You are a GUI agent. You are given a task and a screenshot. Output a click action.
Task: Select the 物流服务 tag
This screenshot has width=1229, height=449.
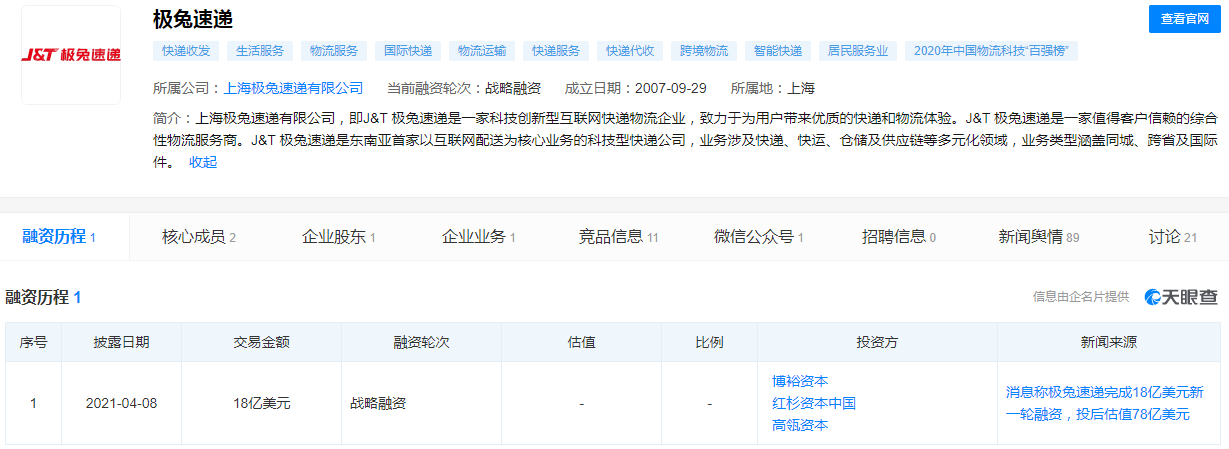coord(334,50)
